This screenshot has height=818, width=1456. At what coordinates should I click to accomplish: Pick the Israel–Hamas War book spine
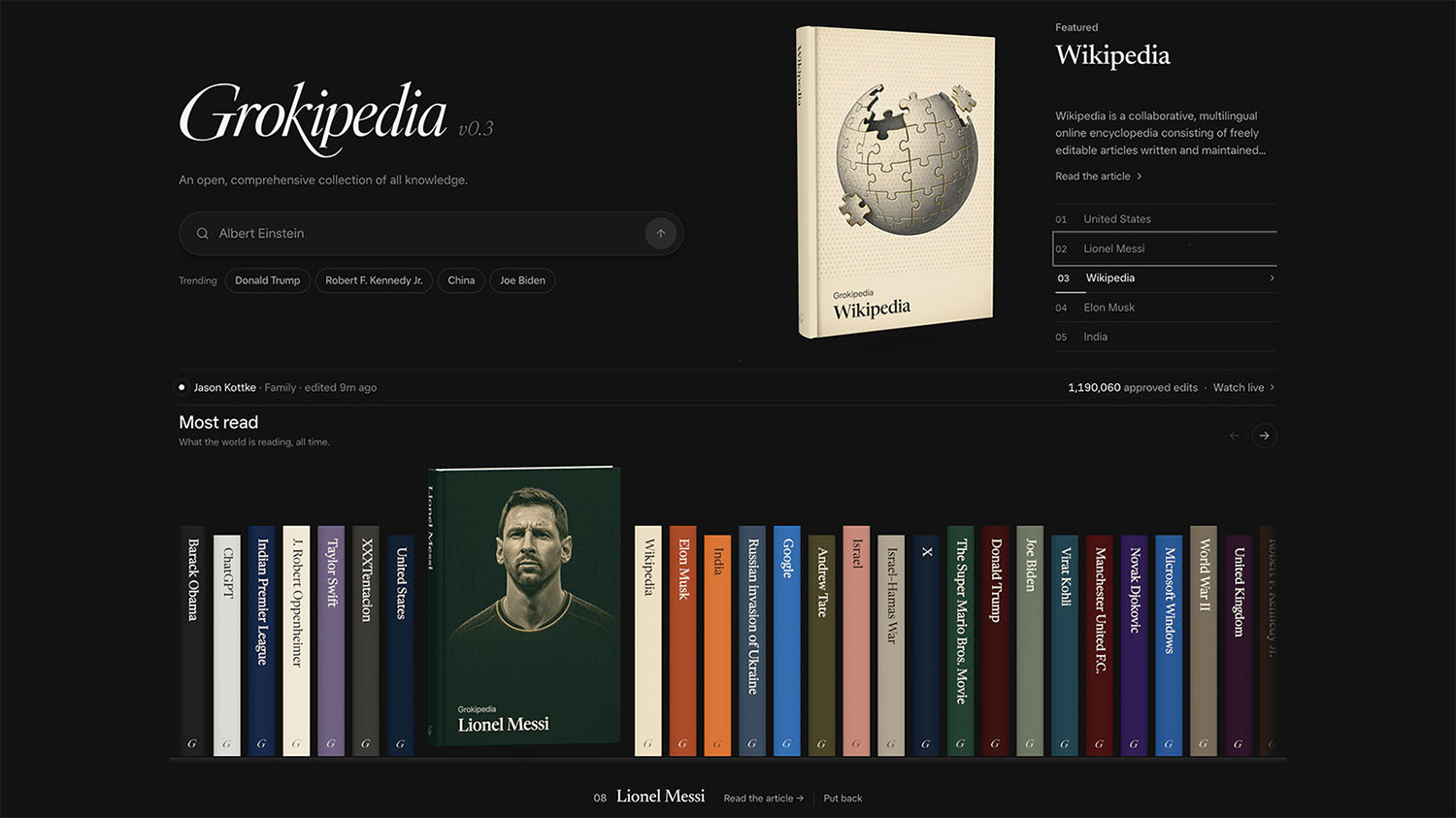(891, 645)
